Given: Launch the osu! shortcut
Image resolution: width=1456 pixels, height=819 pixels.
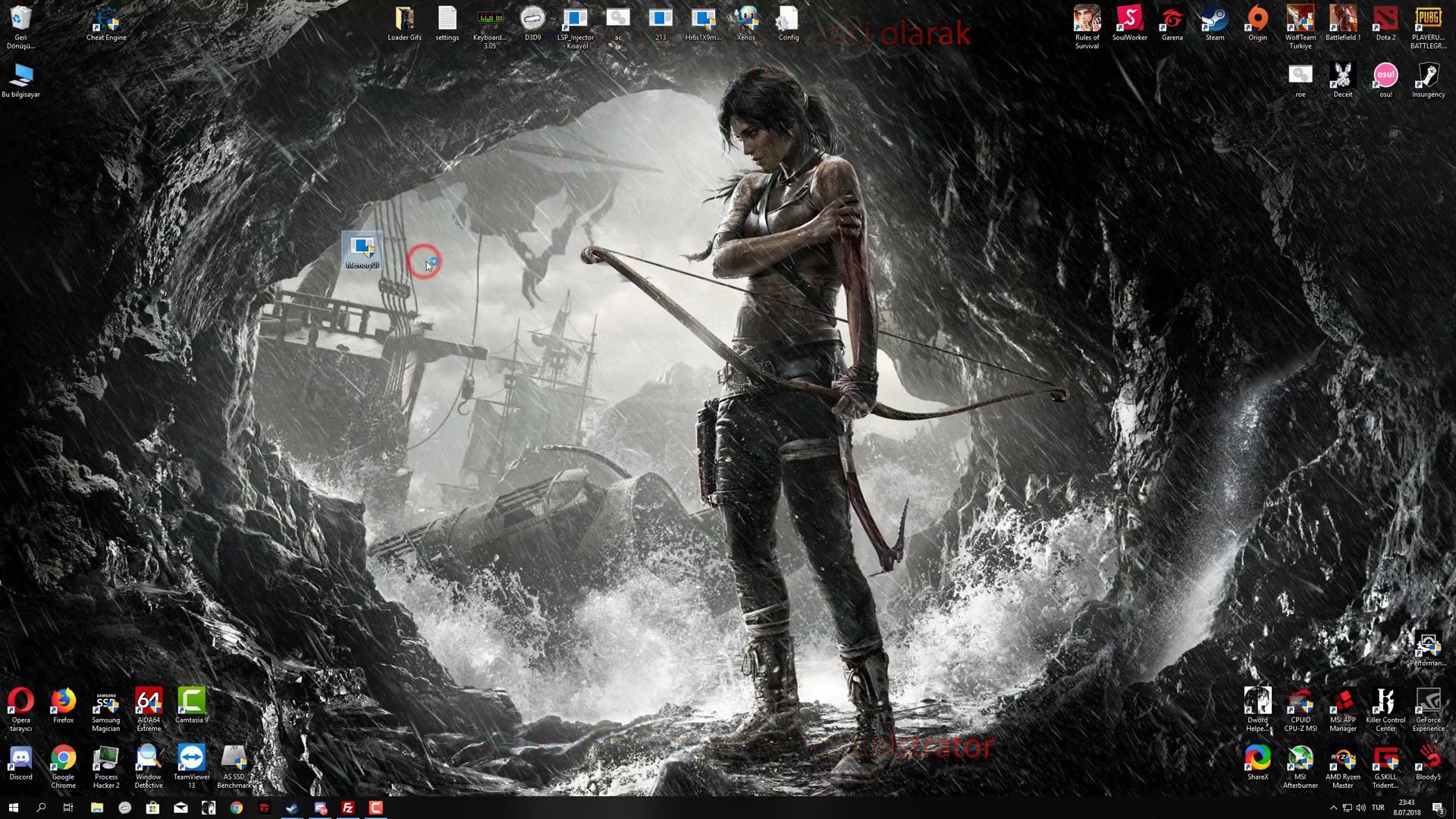Looking at the screenshot, I should [1385, 80].
